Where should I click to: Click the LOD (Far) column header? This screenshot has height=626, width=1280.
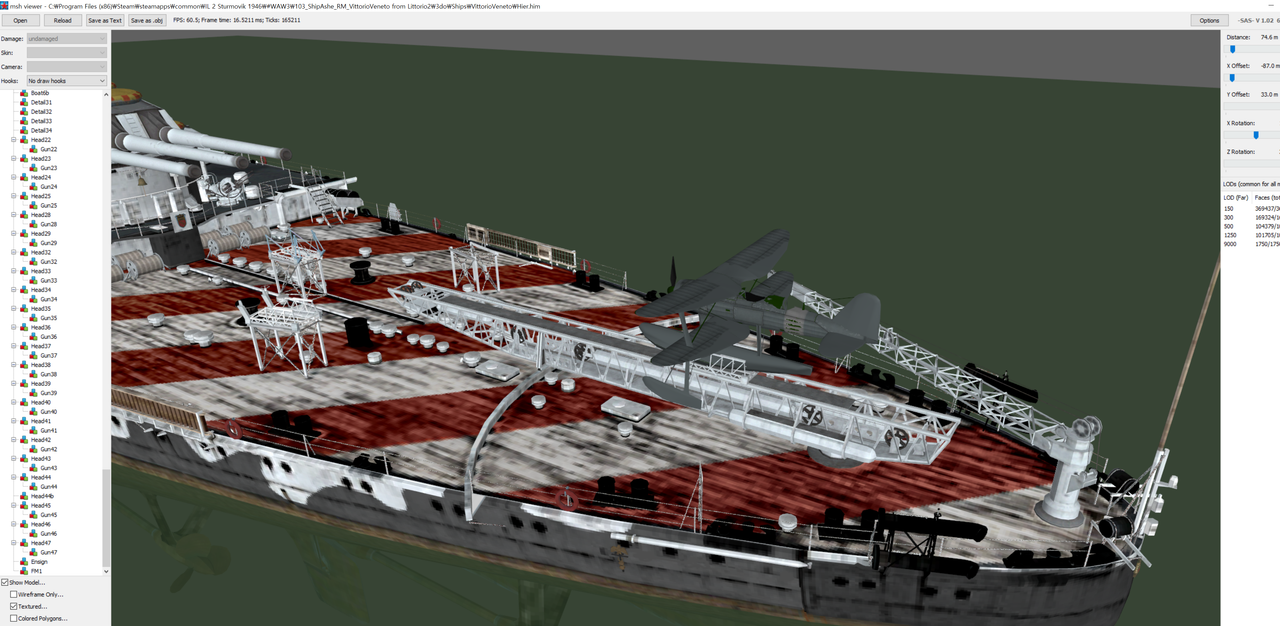point(1236,197)
